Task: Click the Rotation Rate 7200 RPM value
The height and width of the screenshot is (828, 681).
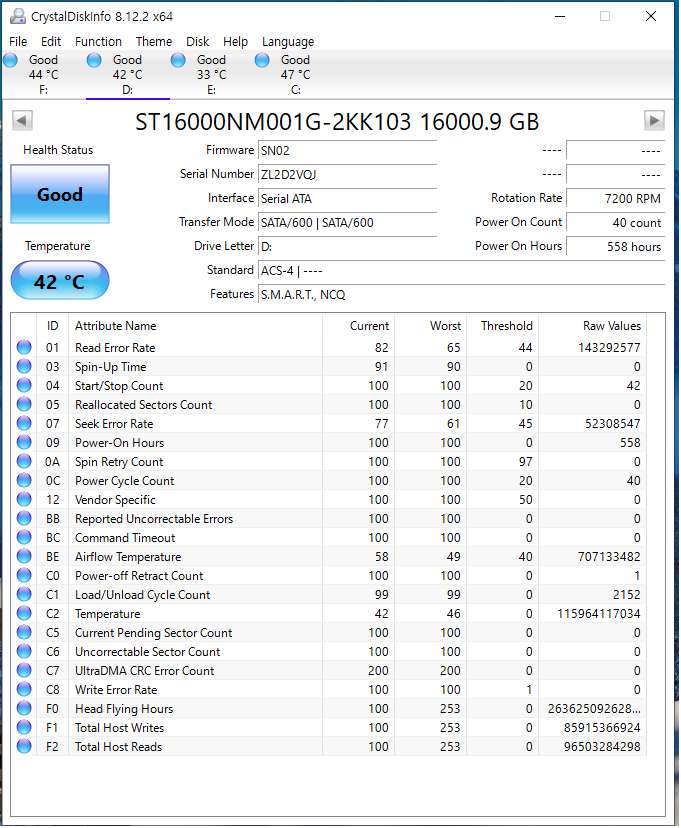Action: [616, 199]
